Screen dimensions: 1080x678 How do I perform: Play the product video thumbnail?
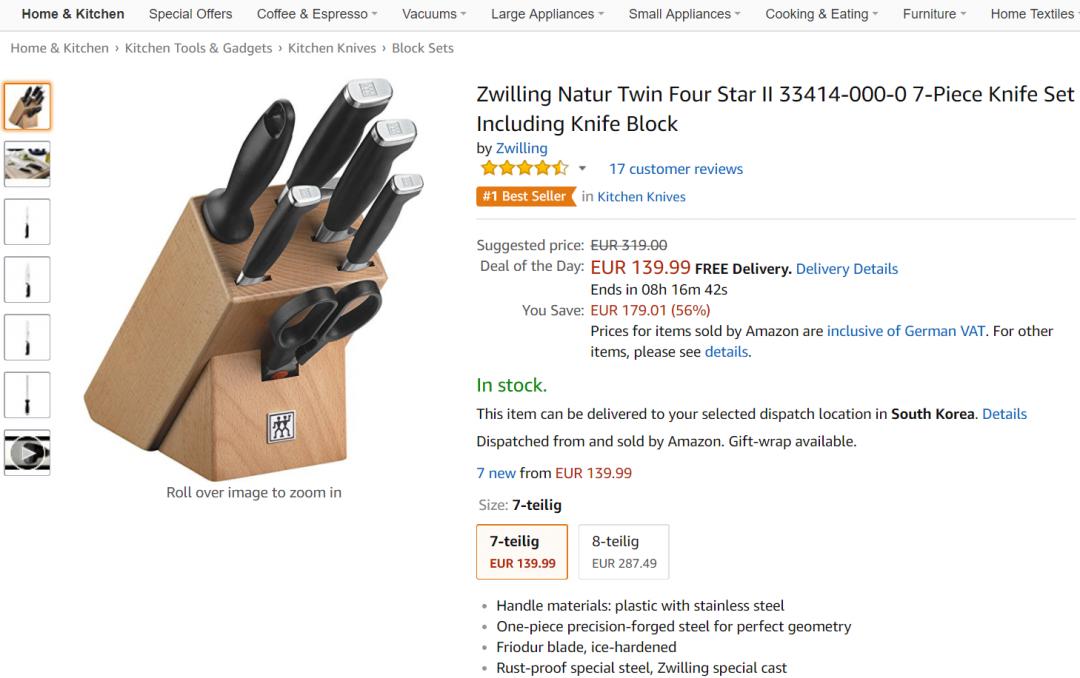[27, 453]
